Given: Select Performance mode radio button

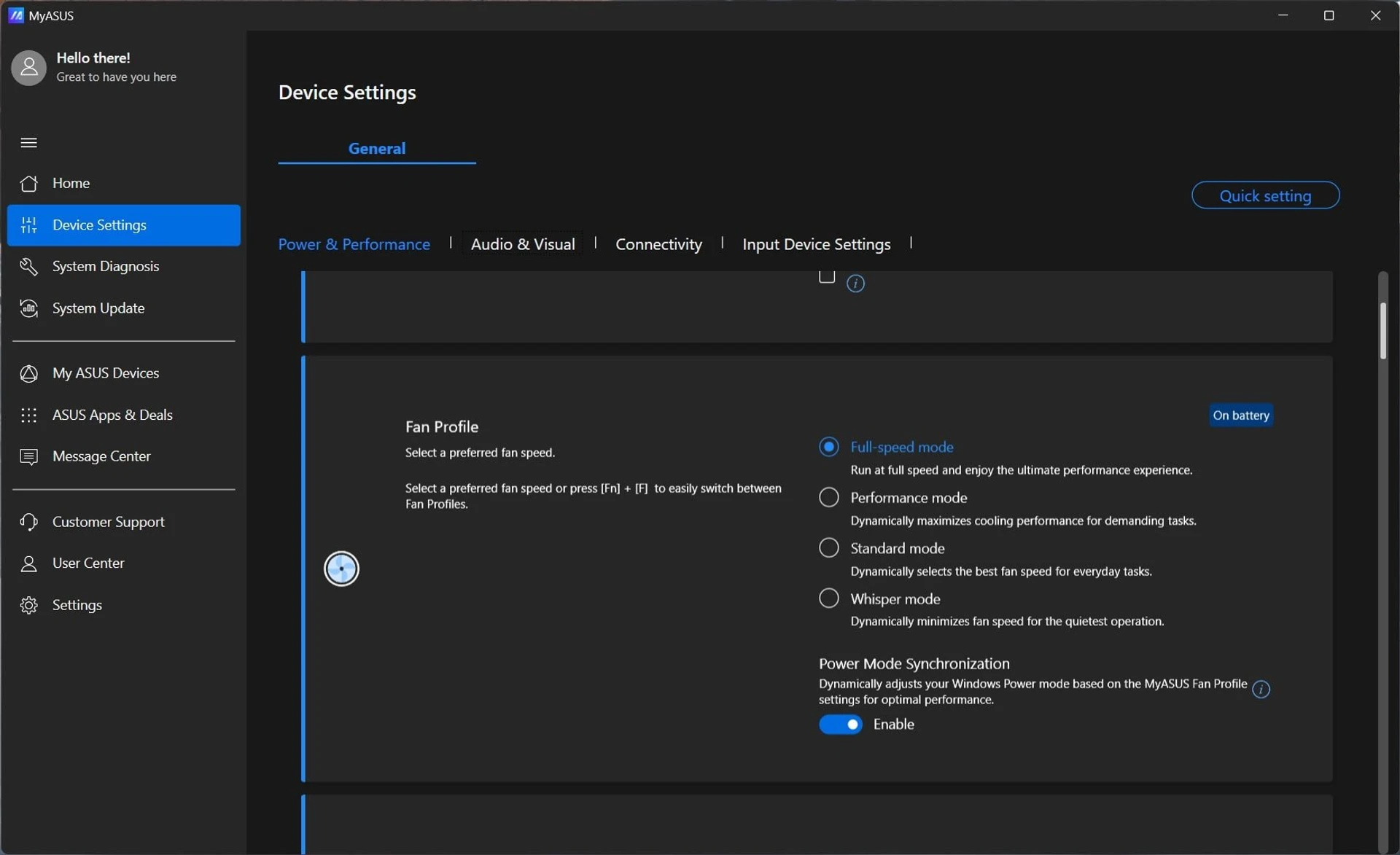Looking at the screenshot, I should click(828, 498).
